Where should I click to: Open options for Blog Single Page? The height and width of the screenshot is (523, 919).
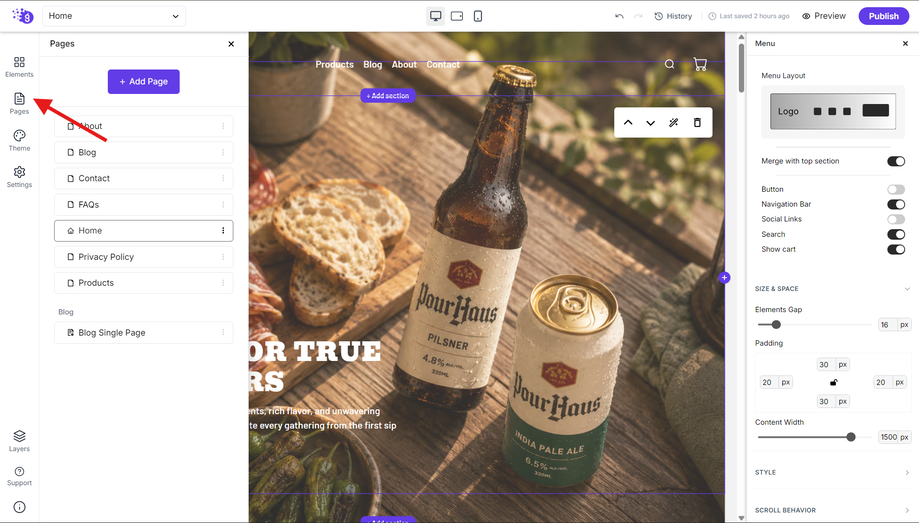pos(223,332)
